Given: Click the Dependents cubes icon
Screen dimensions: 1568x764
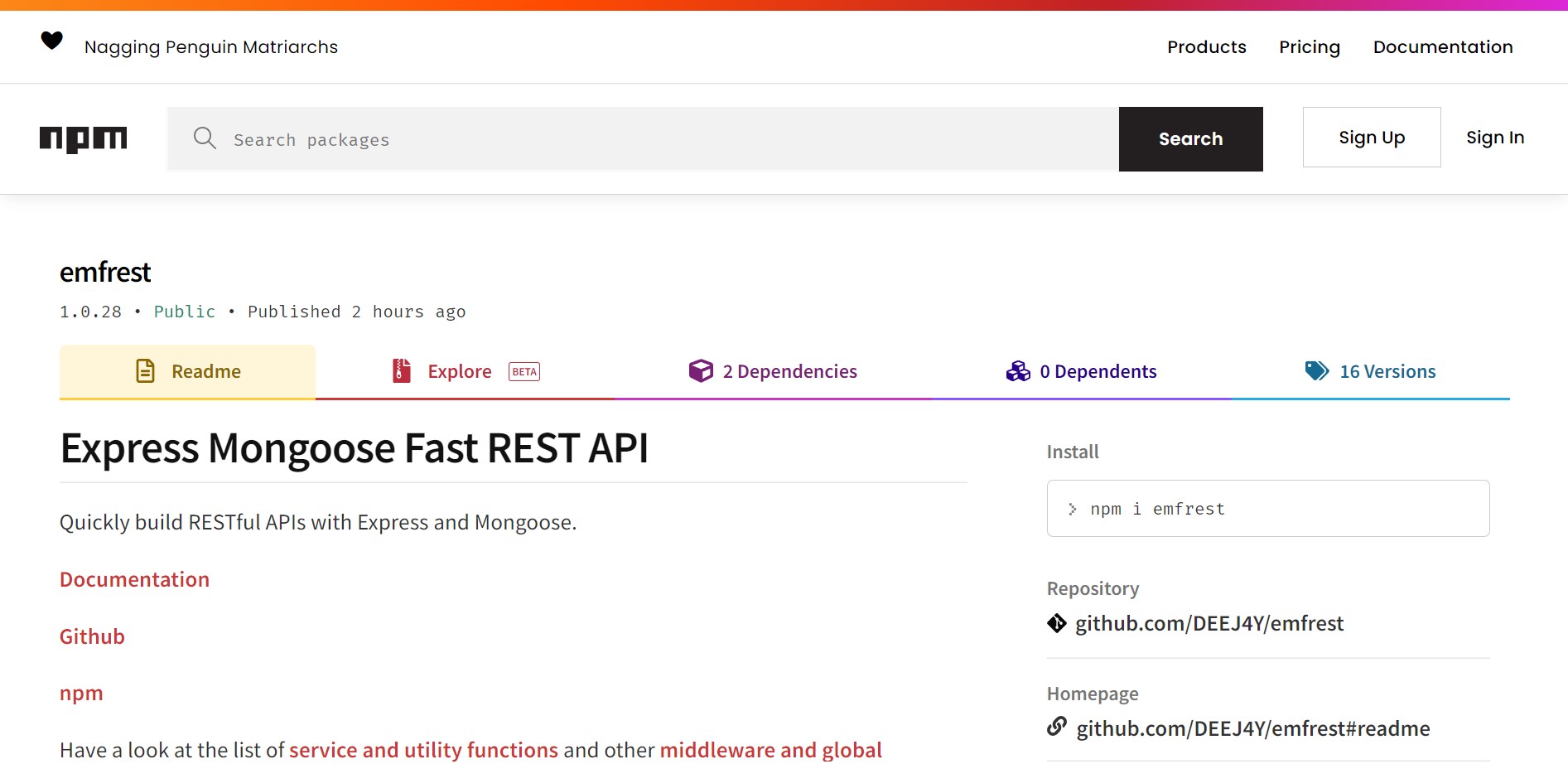Looking at the screenshot, I should pyautogui.click(x=1018, y=370).
